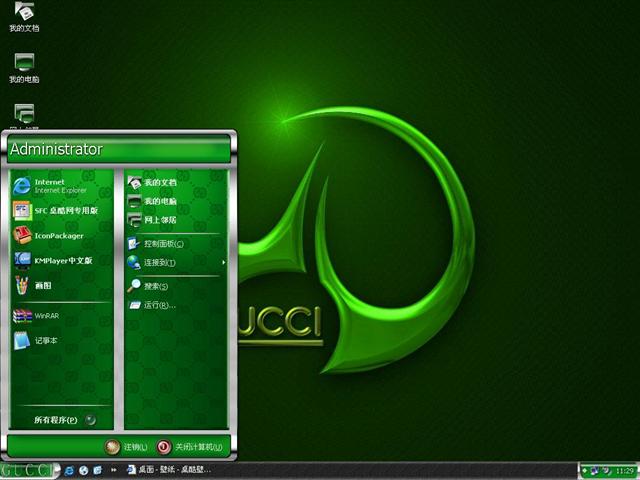
Task: Click the second quick launch globe icon
Action: (84, 471)
